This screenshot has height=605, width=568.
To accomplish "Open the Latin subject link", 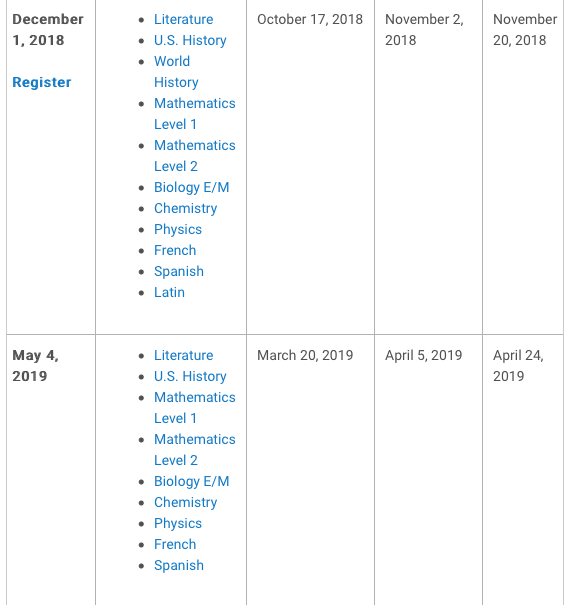I will 169,292.
